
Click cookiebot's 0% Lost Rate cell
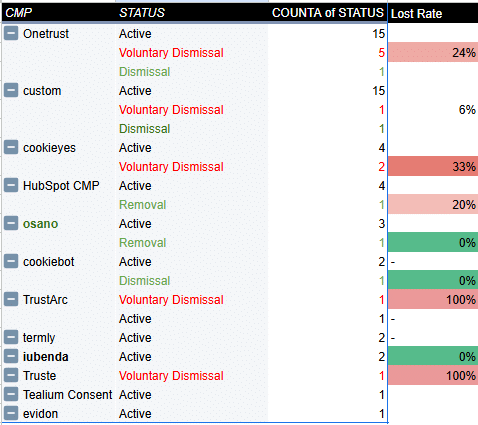(x=433, y=280)
